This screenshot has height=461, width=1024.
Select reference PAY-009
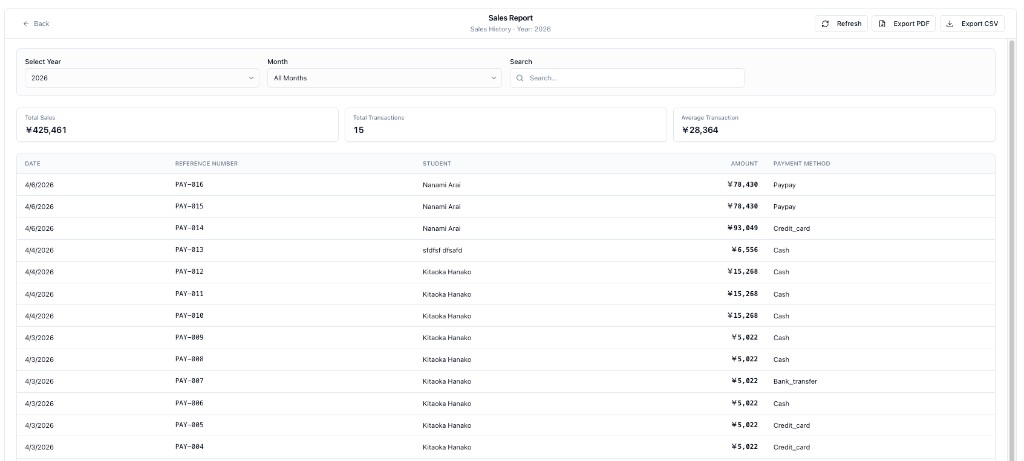point(189,338)
